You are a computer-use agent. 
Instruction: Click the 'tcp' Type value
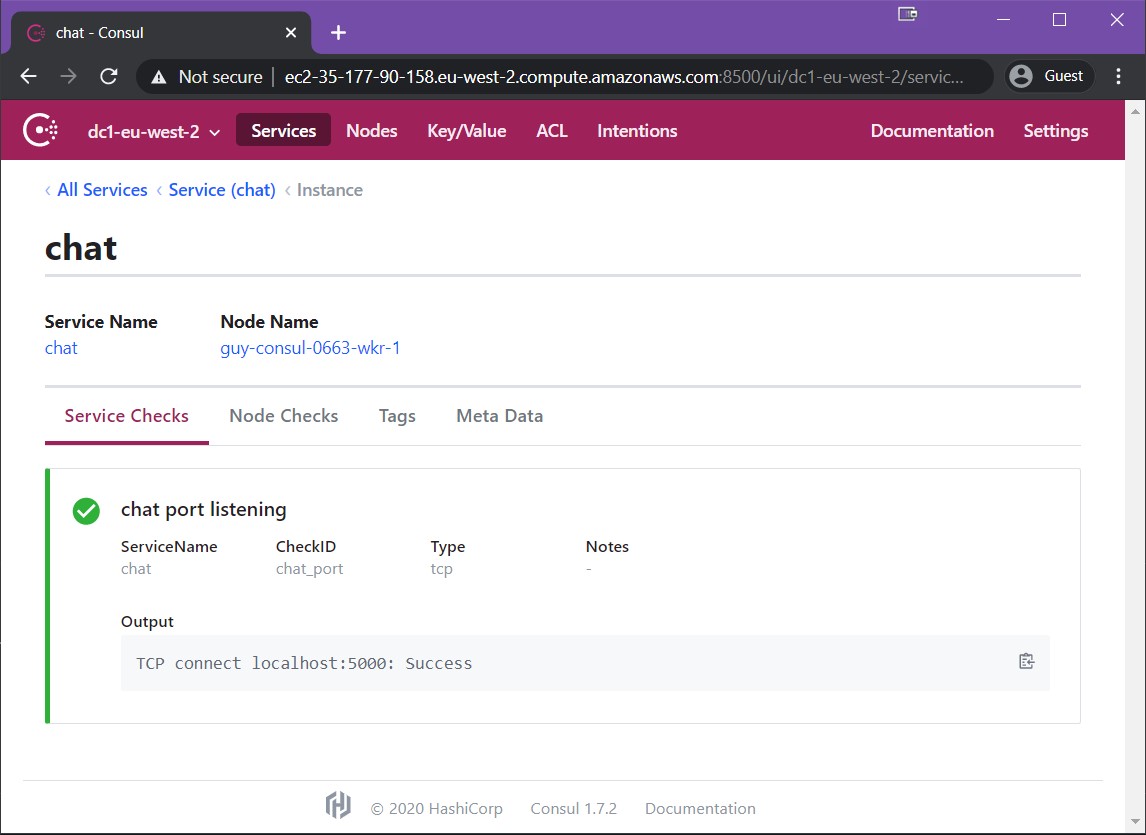pyautogui.click(x=441, y=569)
